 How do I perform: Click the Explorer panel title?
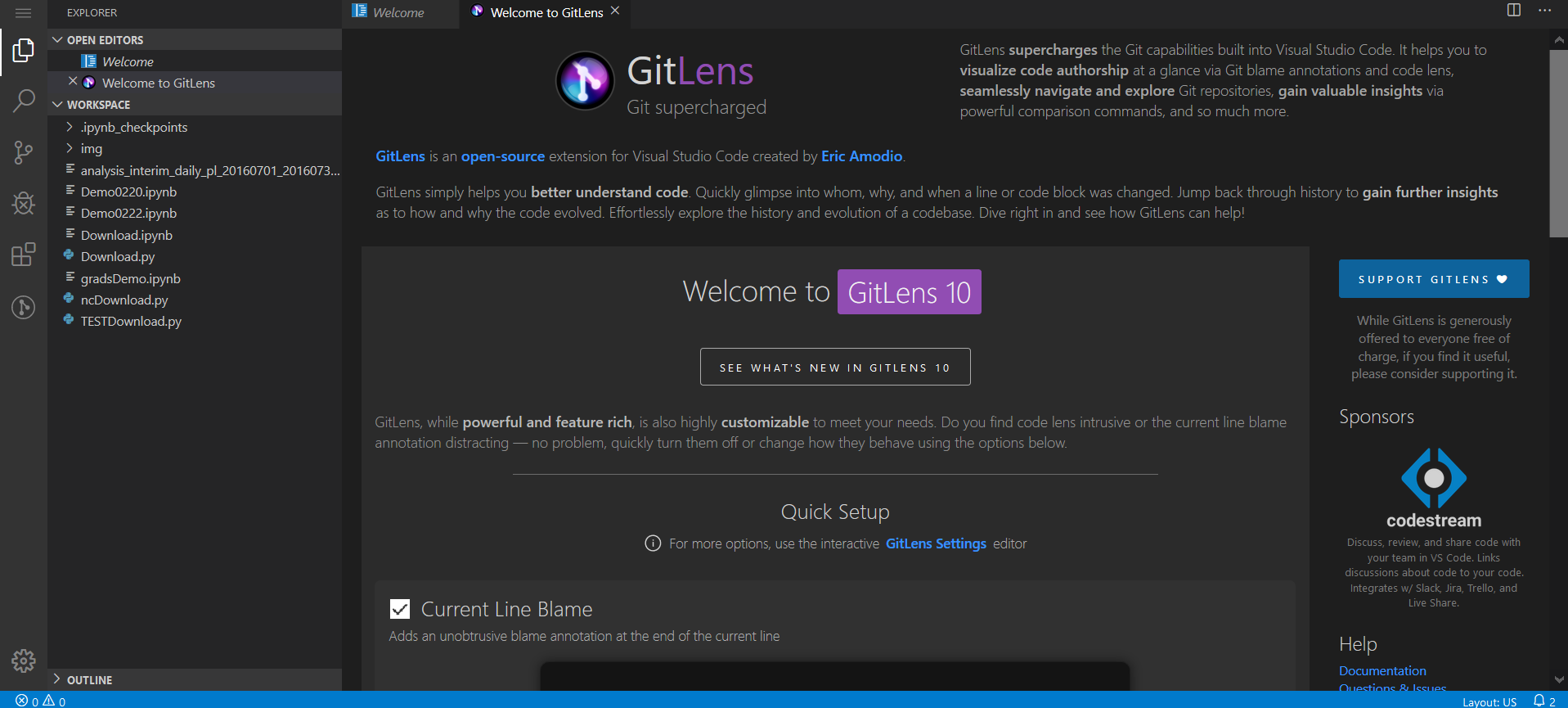click(x=92, y=13)
